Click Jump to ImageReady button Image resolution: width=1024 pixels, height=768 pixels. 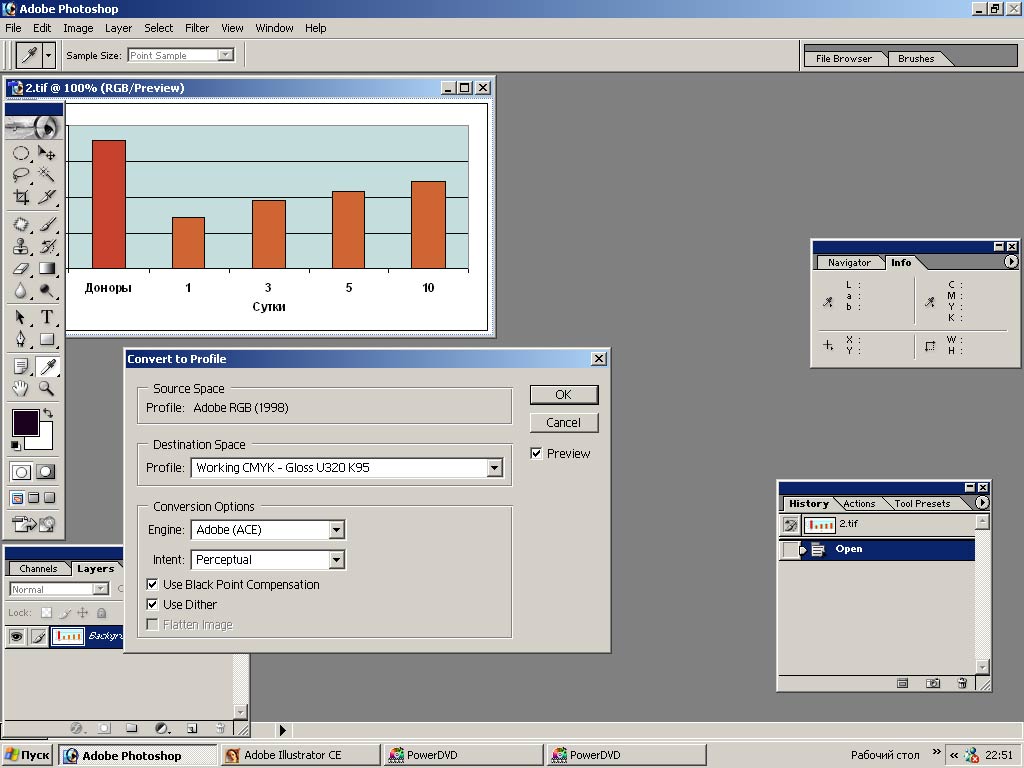point(33,524)
